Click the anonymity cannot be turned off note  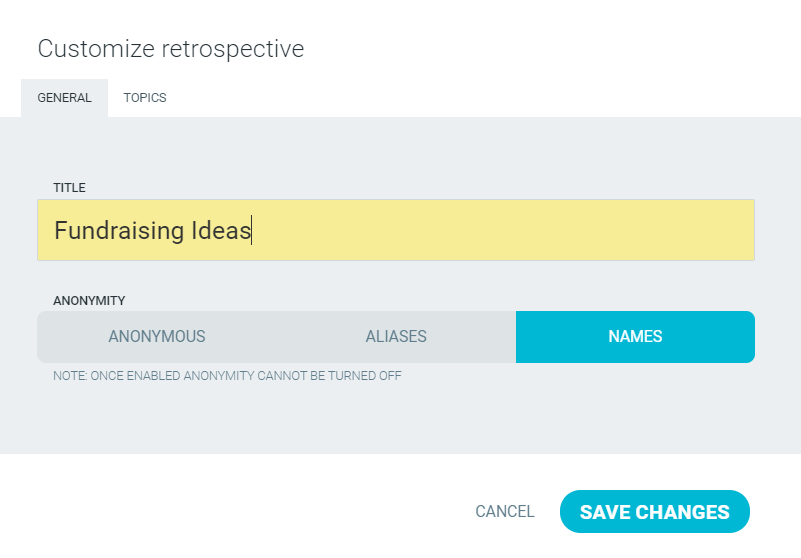(227, 377)
